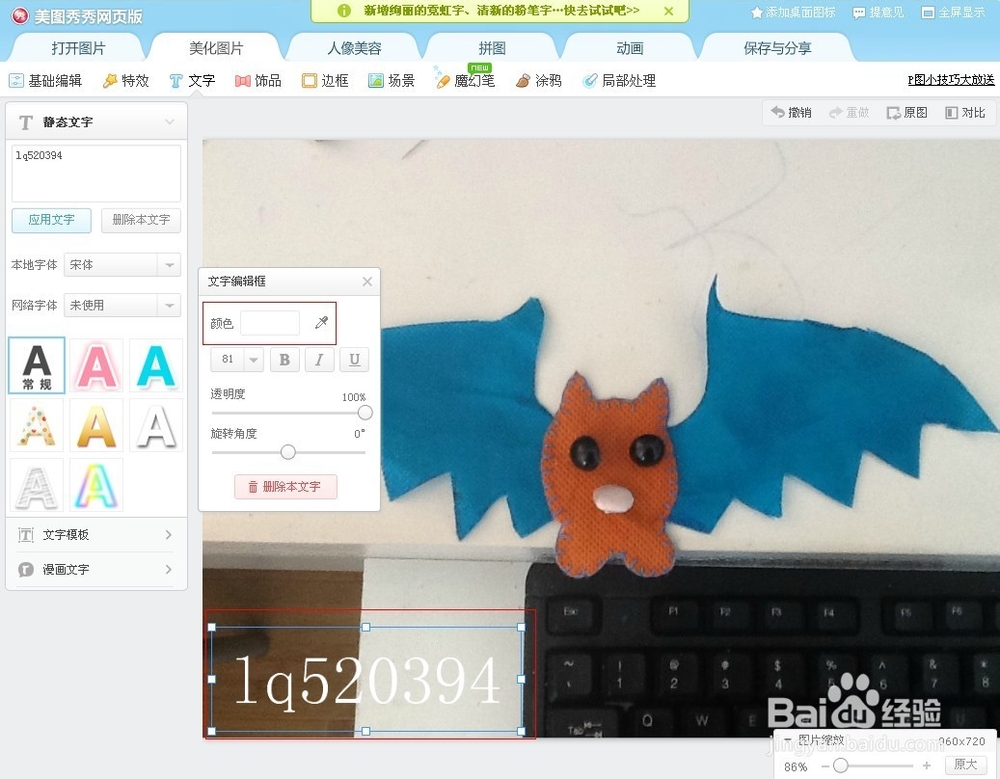Add desktop icon via 添加桌面图标
The height and width of the screenshot is (779, 1000).
(x=793, y=12)
